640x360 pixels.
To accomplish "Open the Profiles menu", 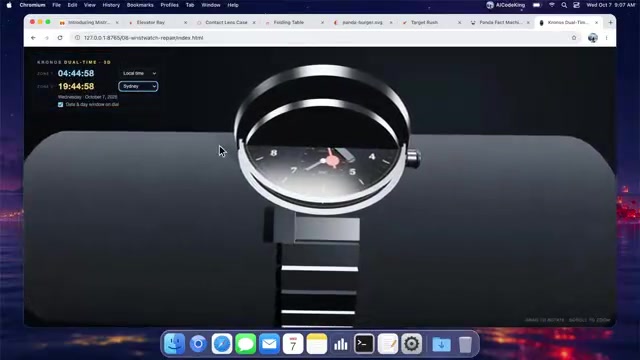I will pyautogui.click(x=169, y=5).
